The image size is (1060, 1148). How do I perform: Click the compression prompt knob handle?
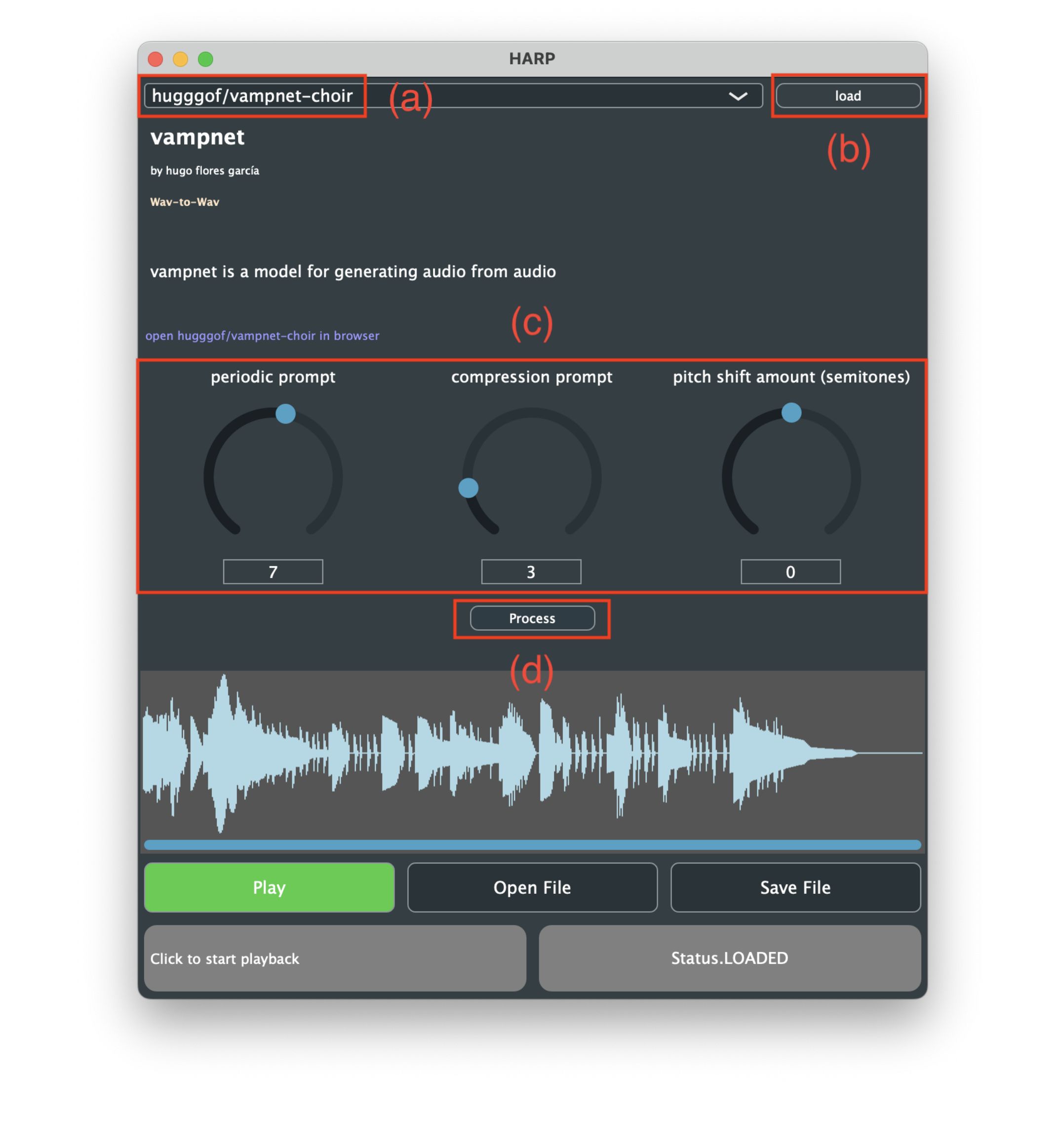tap(469, 488)
